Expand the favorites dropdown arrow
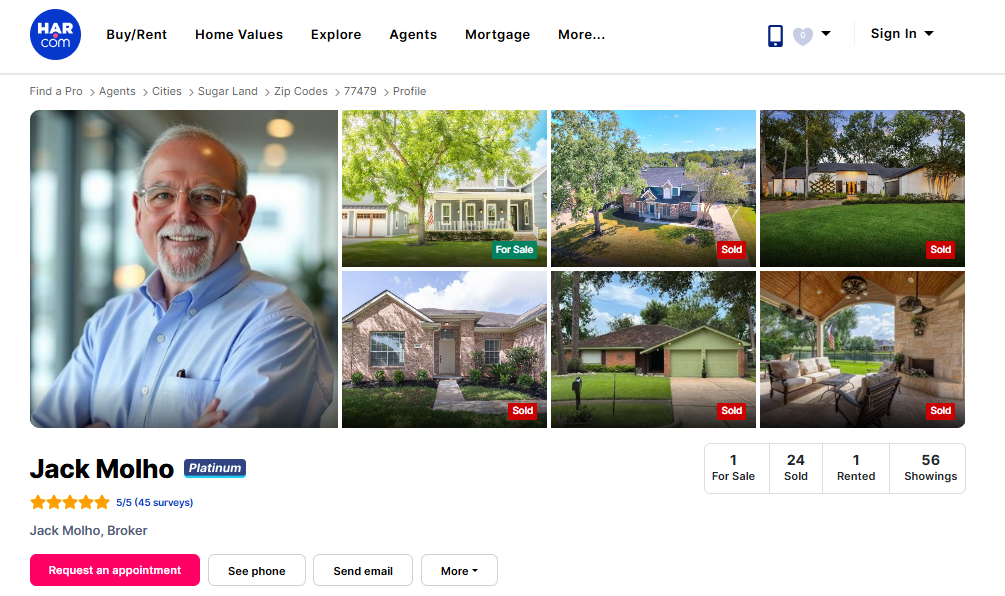Viewport: 1005px width, 596px height. 826,34
